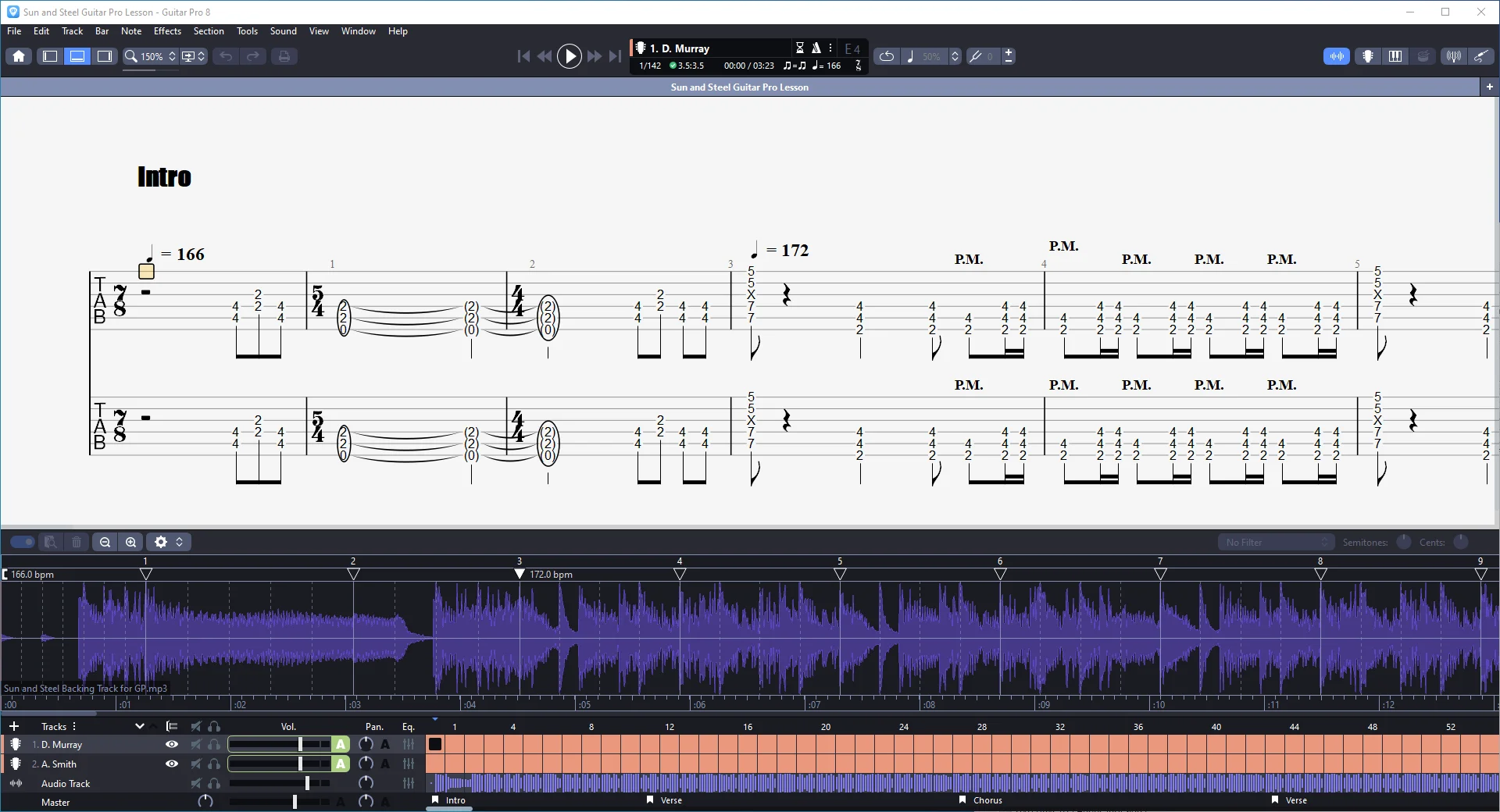The image size is (1500, 812).
Task: Click the undo arrow
Action: tap(226, 56)
